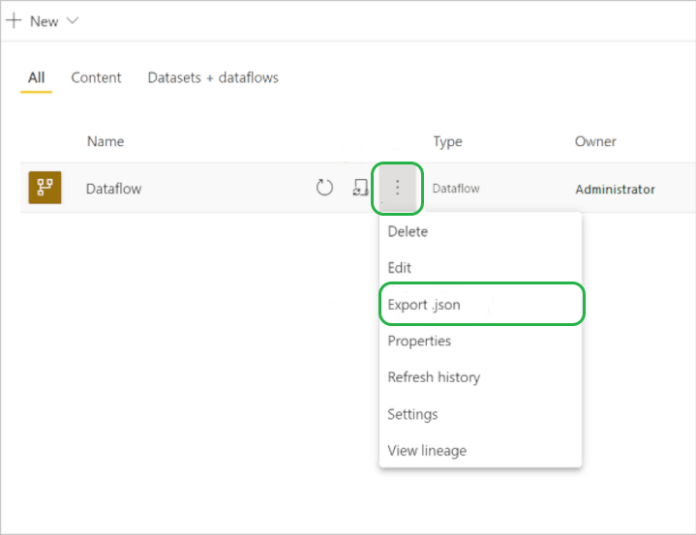696x535 pixels.
Task: Open the New dropdown menu
Action: pos(43,21)
